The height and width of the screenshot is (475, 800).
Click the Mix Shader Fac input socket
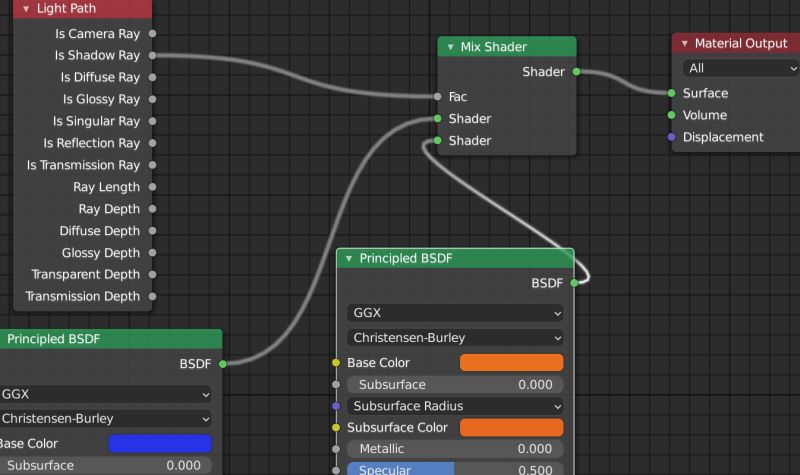[x=437, y=96]
